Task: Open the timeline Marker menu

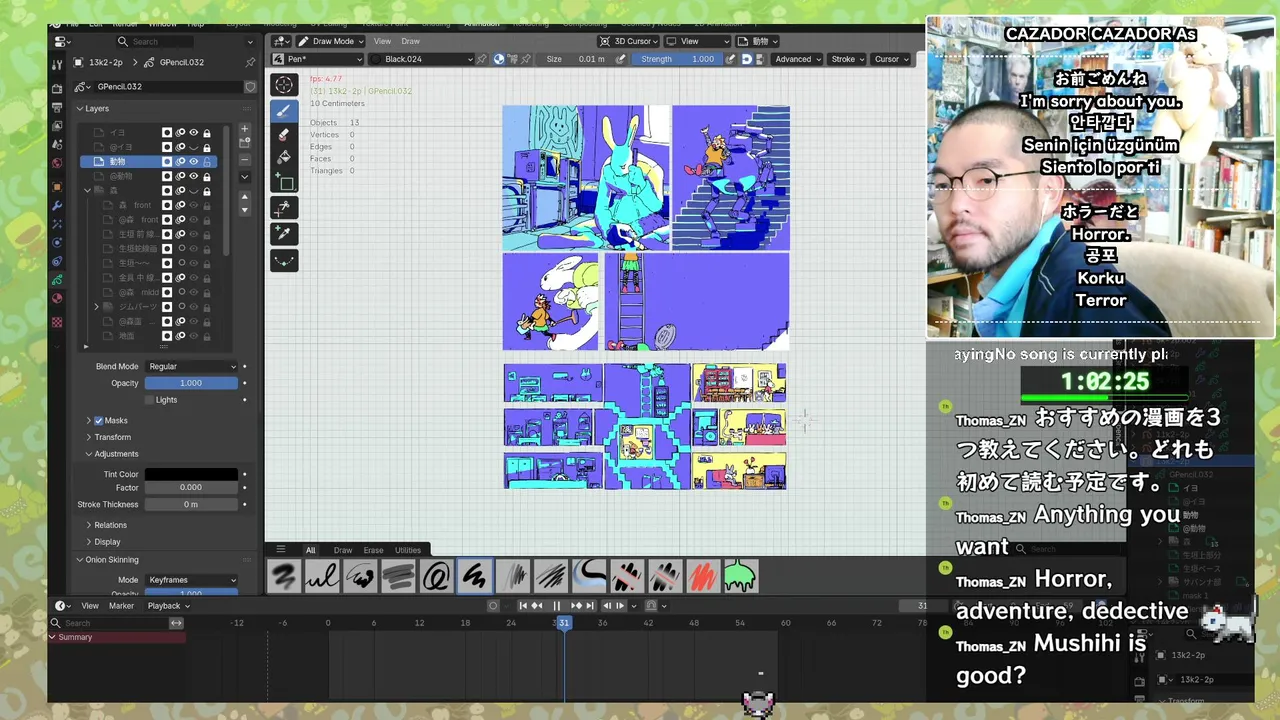Action: pos(121,606)
